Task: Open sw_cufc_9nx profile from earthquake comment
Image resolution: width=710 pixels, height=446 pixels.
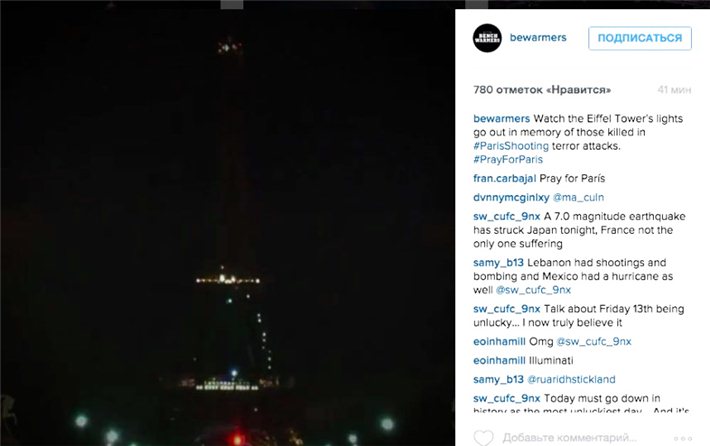Action: (507, 216)
